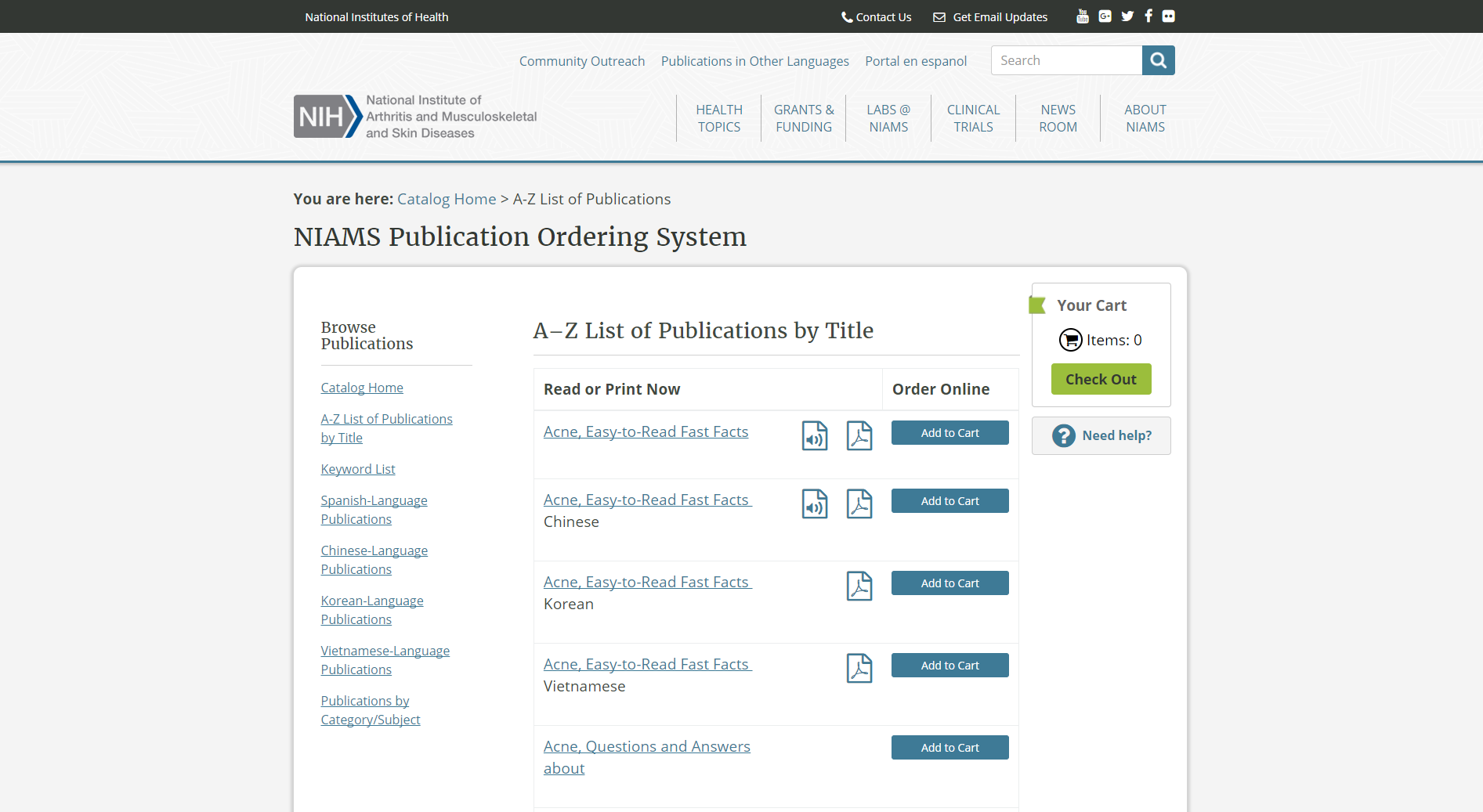Viewport: 1483px width, 812px height.
Task: Click the Need help question mark icon
Action: [1063, 435]
